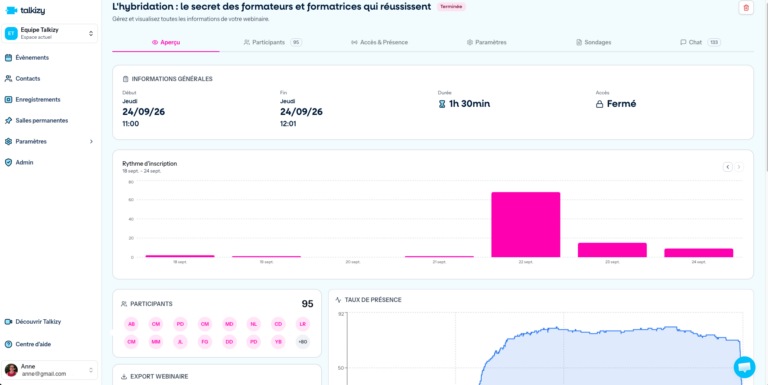Open the Anne account menu
Image resolution: width=768 pixels, height=385 pixels.
click(49, 370)
